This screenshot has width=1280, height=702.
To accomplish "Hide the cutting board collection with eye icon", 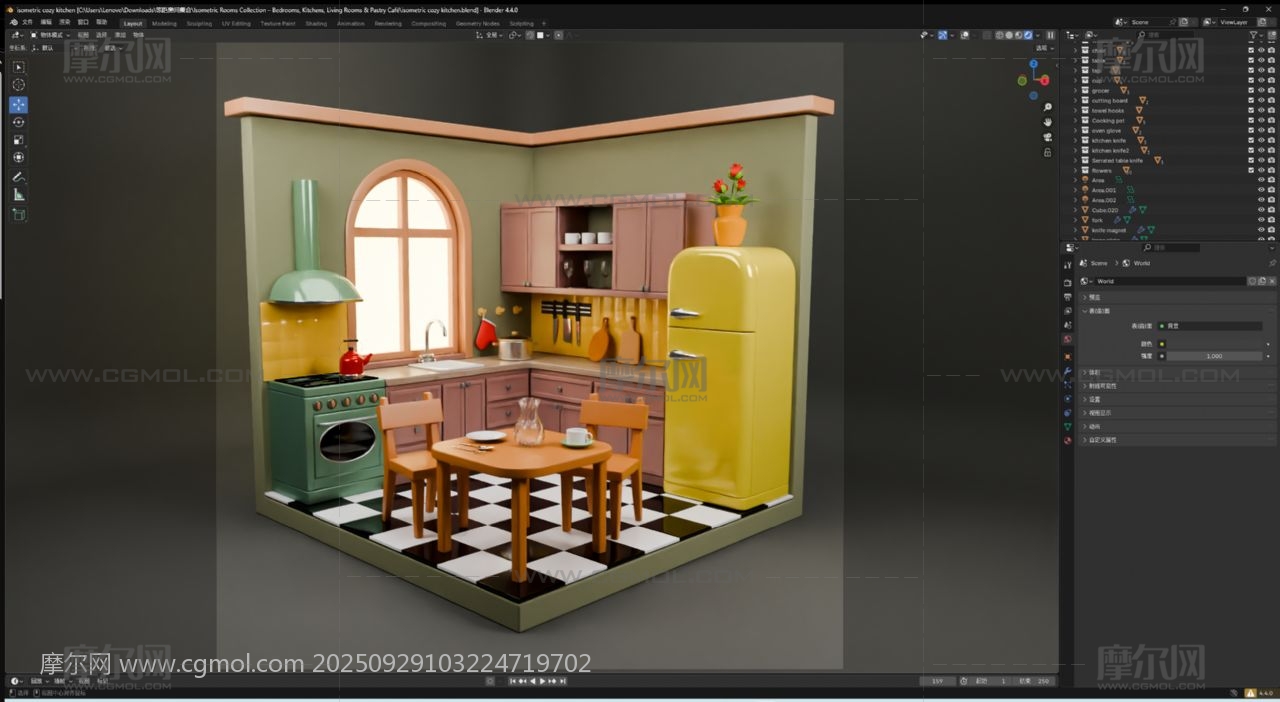I will pyautogui.click(x=1260, y=101).
